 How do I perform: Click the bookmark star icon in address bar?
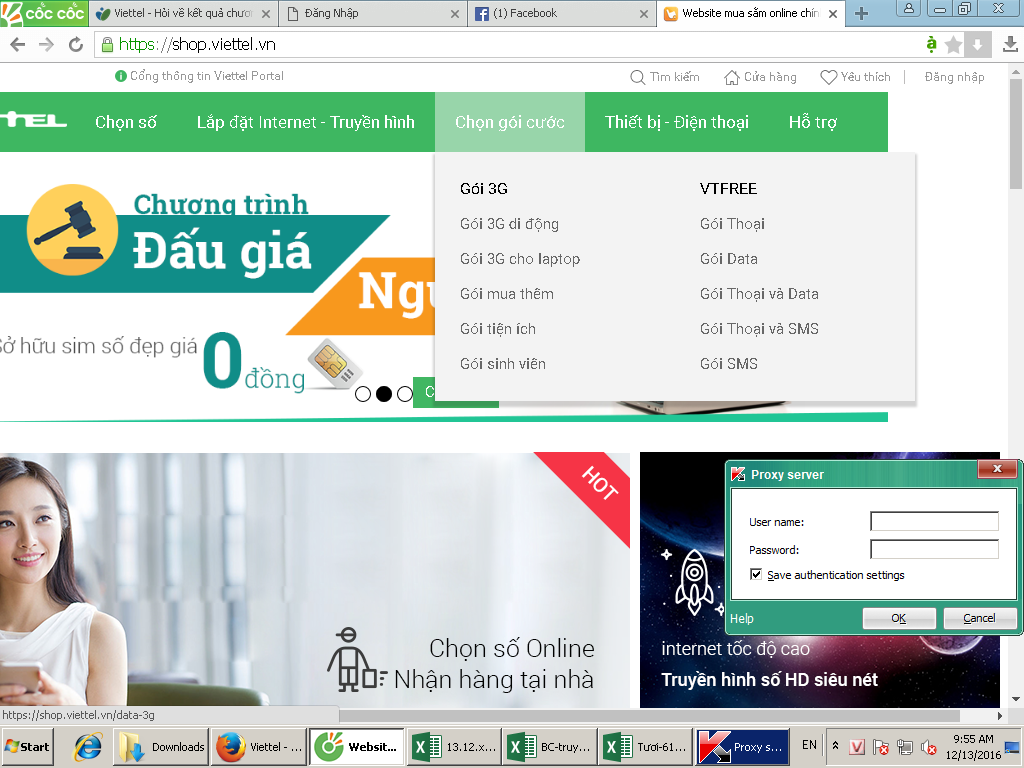[953, 44]
